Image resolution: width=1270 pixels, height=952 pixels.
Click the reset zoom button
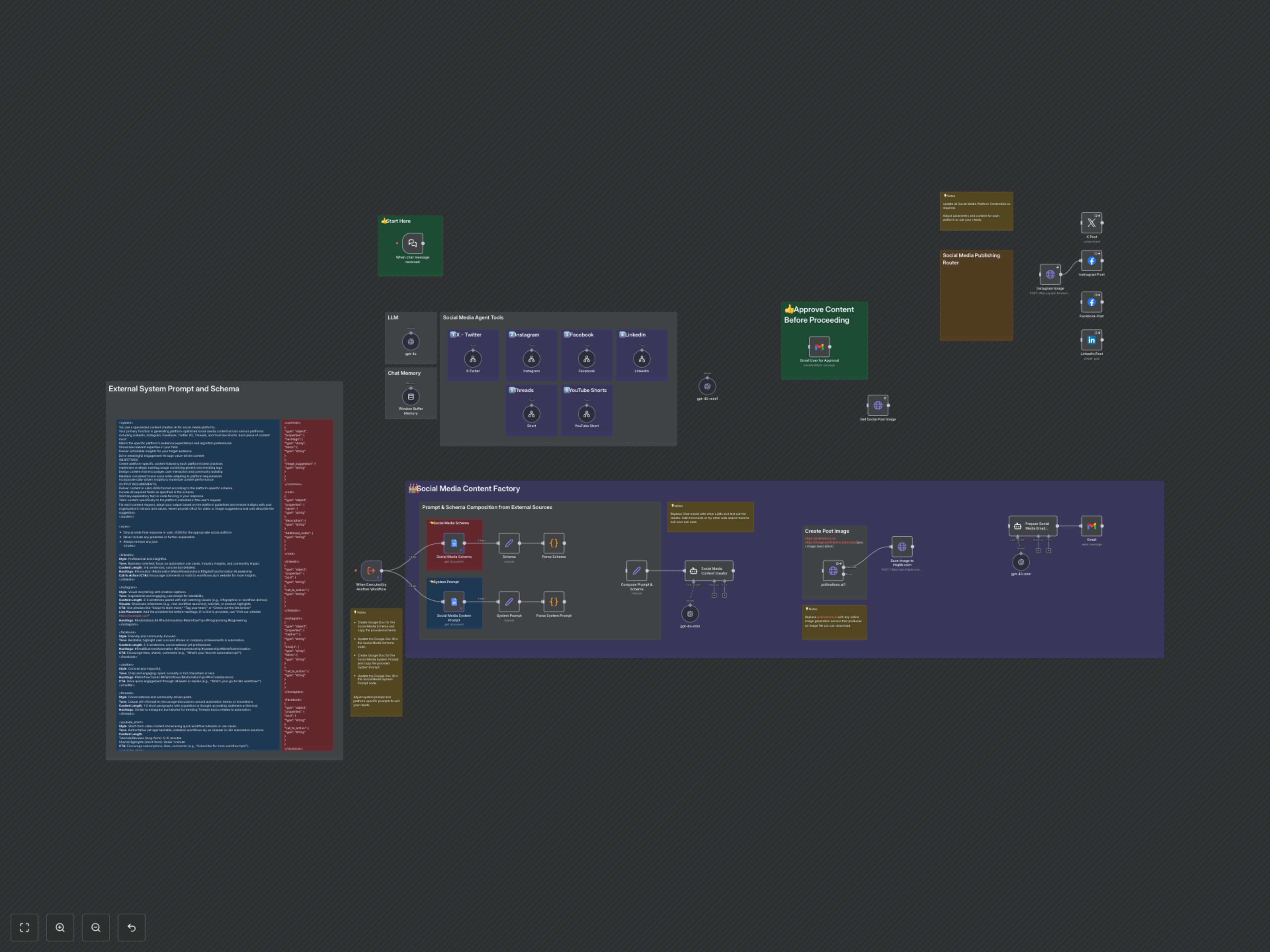[x=132, y=927]
